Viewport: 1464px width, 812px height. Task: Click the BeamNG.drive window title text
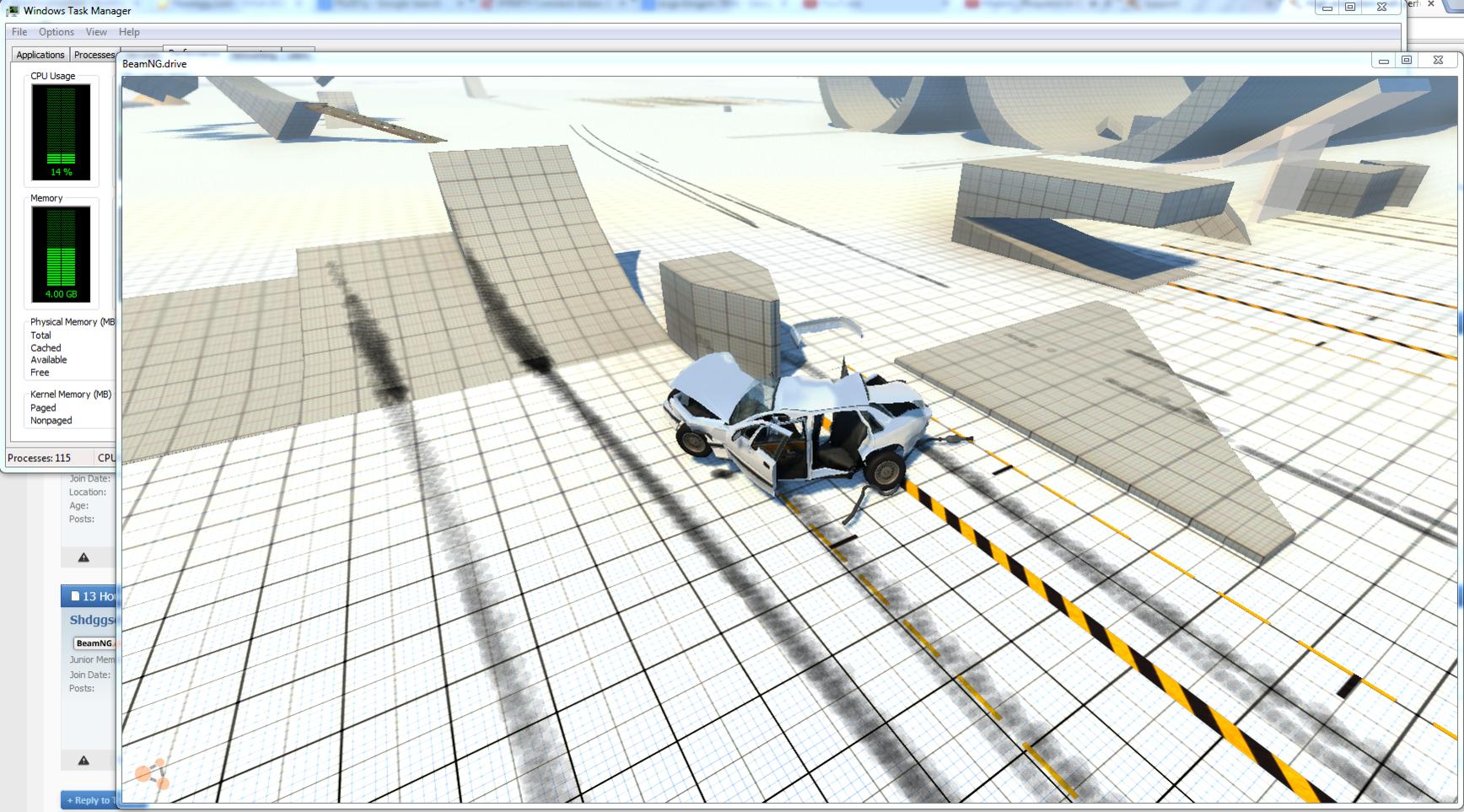coord(154,64)
